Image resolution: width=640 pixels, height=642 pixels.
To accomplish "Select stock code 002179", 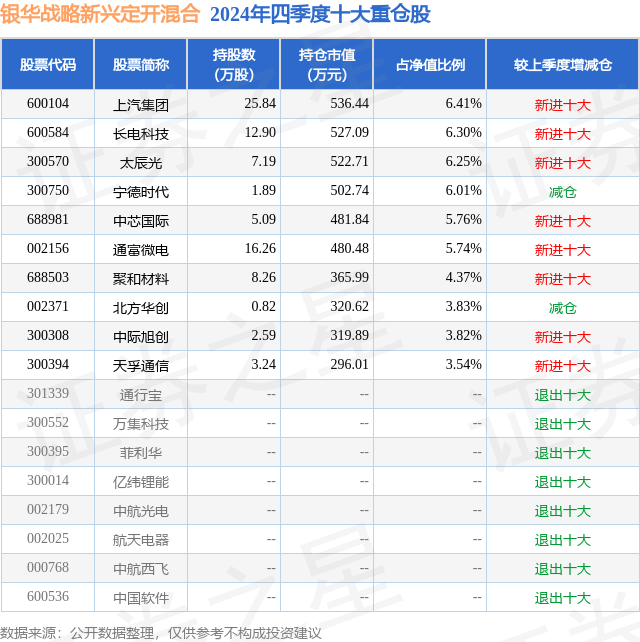I will pyautogui.click(x=48, y=510).
